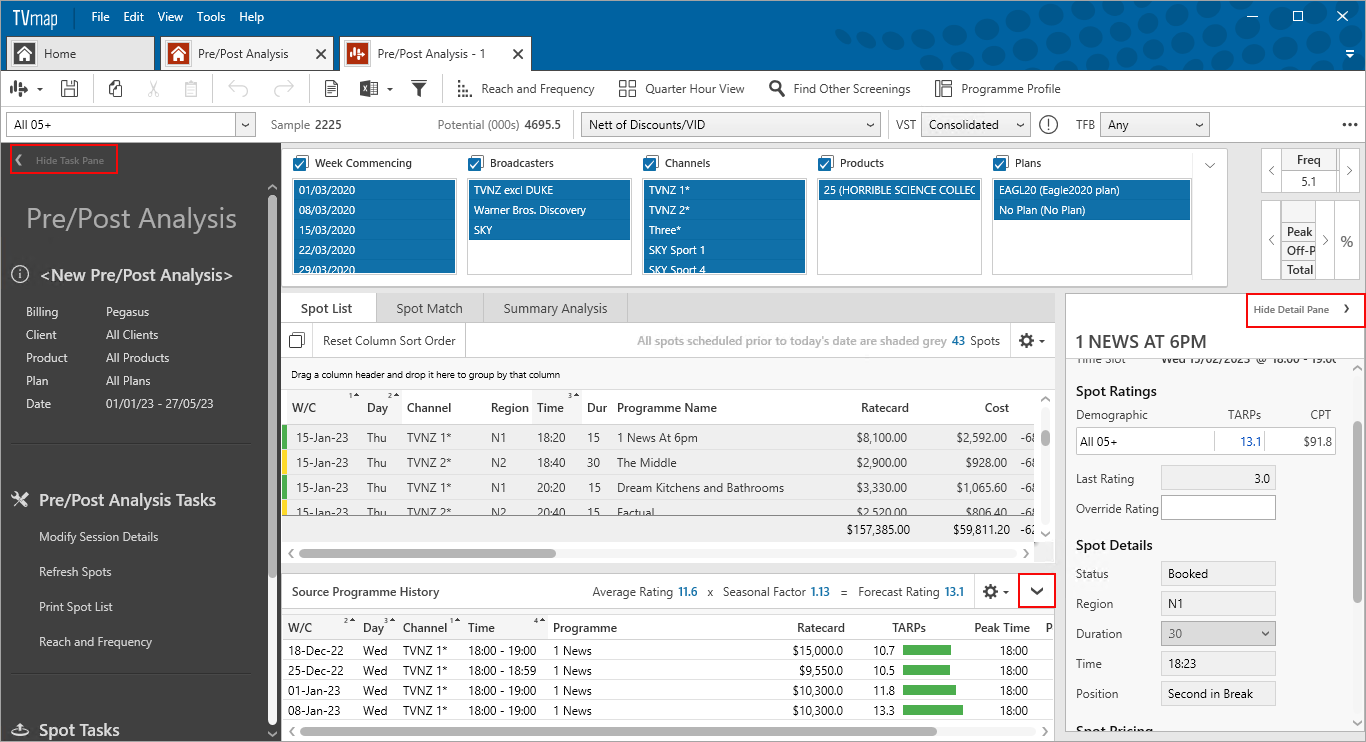1366x742 pixels.
Task: Click Print Spot List task
Action: [76, 607]
